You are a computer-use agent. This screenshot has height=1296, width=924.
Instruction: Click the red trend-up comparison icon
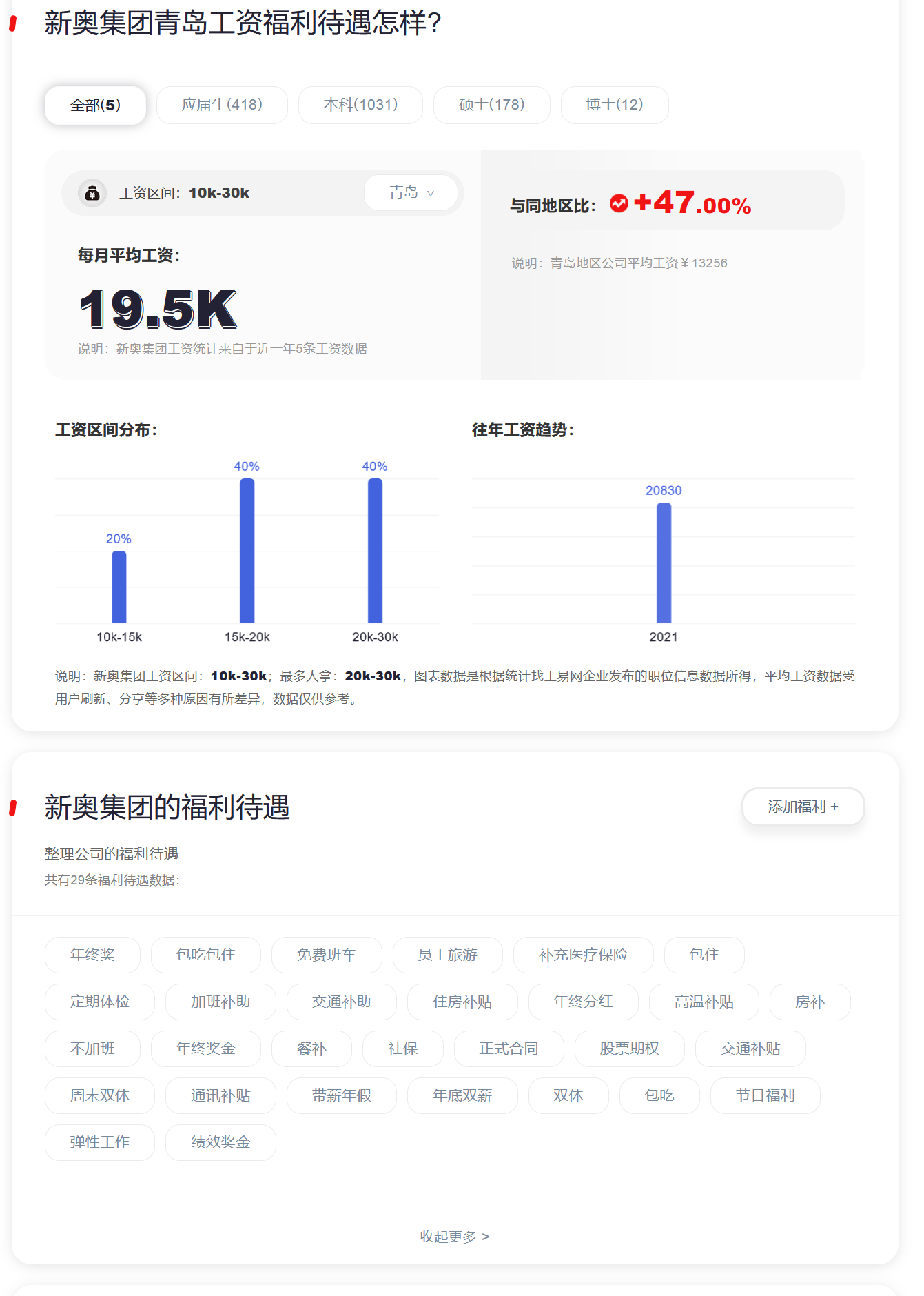pos(618,203)
